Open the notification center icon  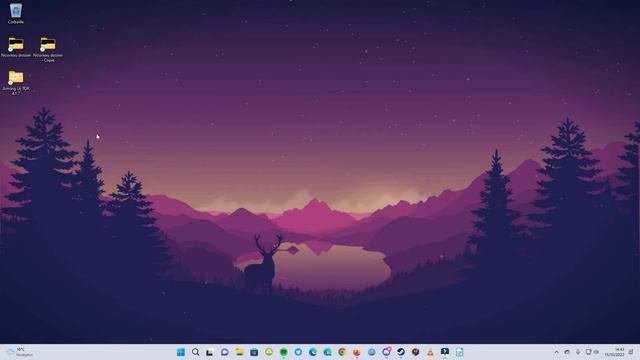coord(631,352)
